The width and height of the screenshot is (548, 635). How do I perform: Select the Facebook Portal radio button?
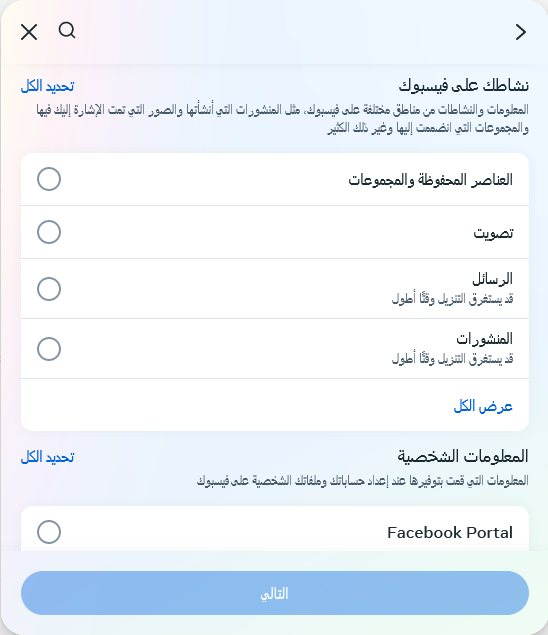[x=49, y=532]
